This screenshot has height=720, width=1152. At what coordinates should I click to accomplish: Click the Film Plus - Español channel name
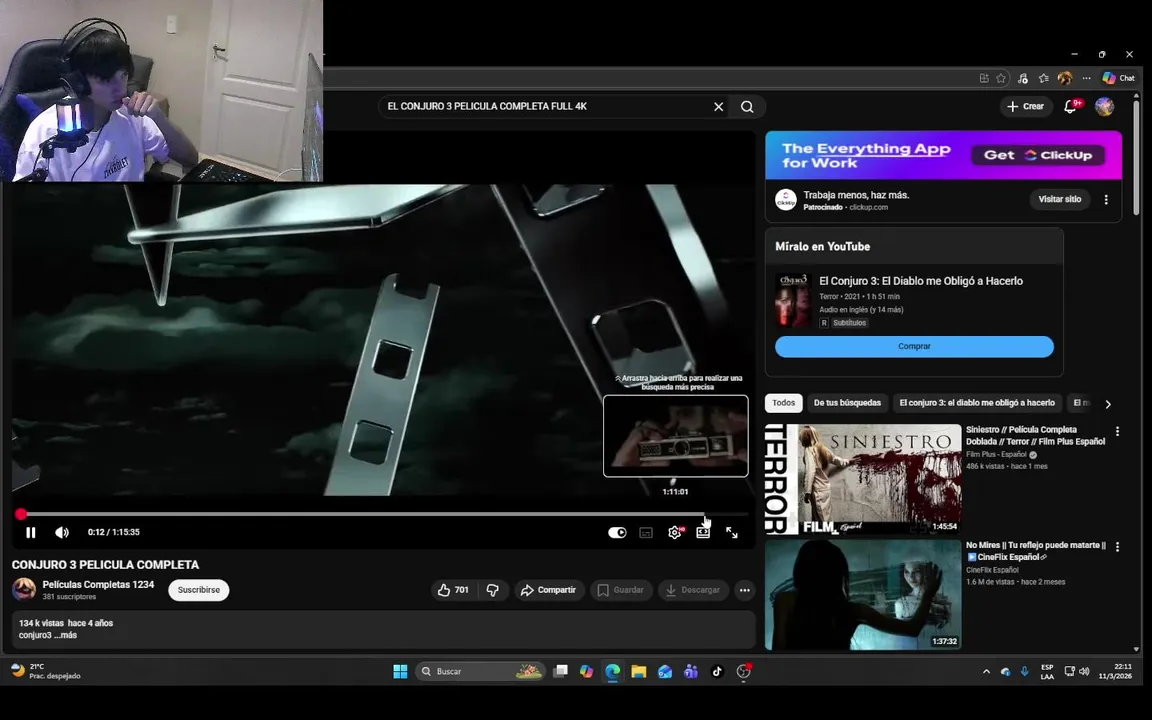996,454
